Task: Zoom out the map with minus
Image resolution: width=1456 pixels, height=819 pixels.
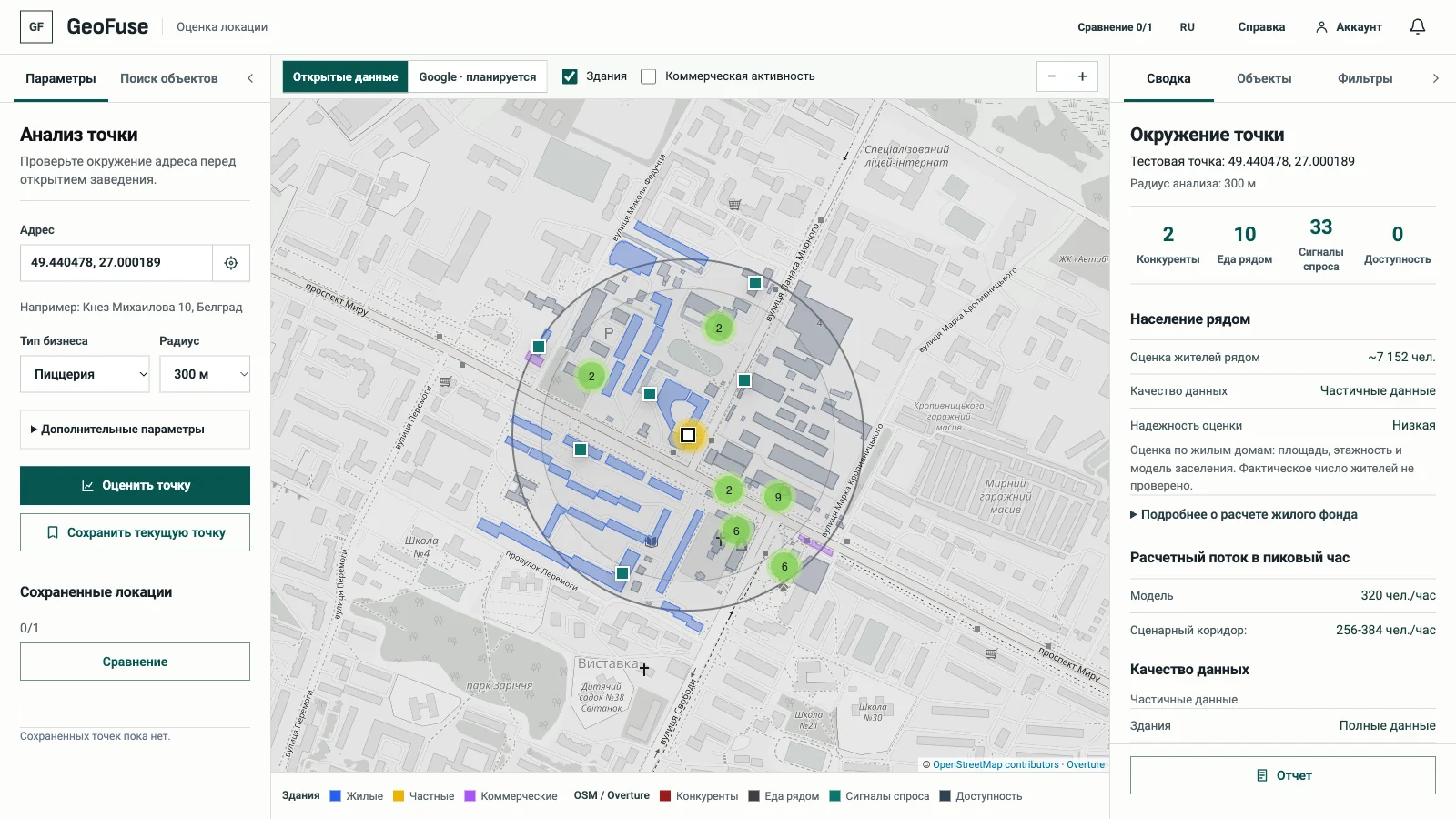Action: 1052,76
